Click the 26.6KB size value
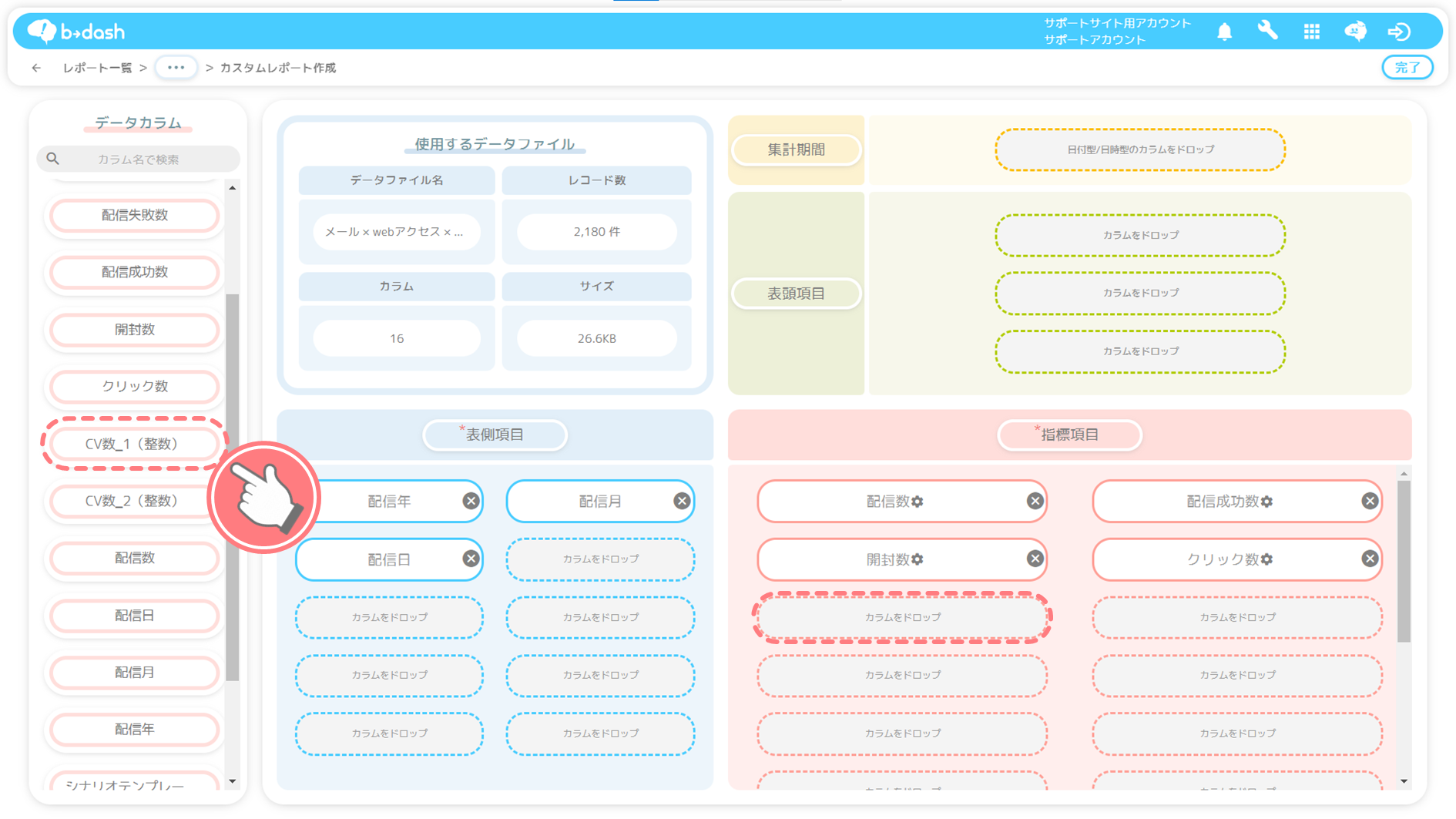 pos(597,338)
